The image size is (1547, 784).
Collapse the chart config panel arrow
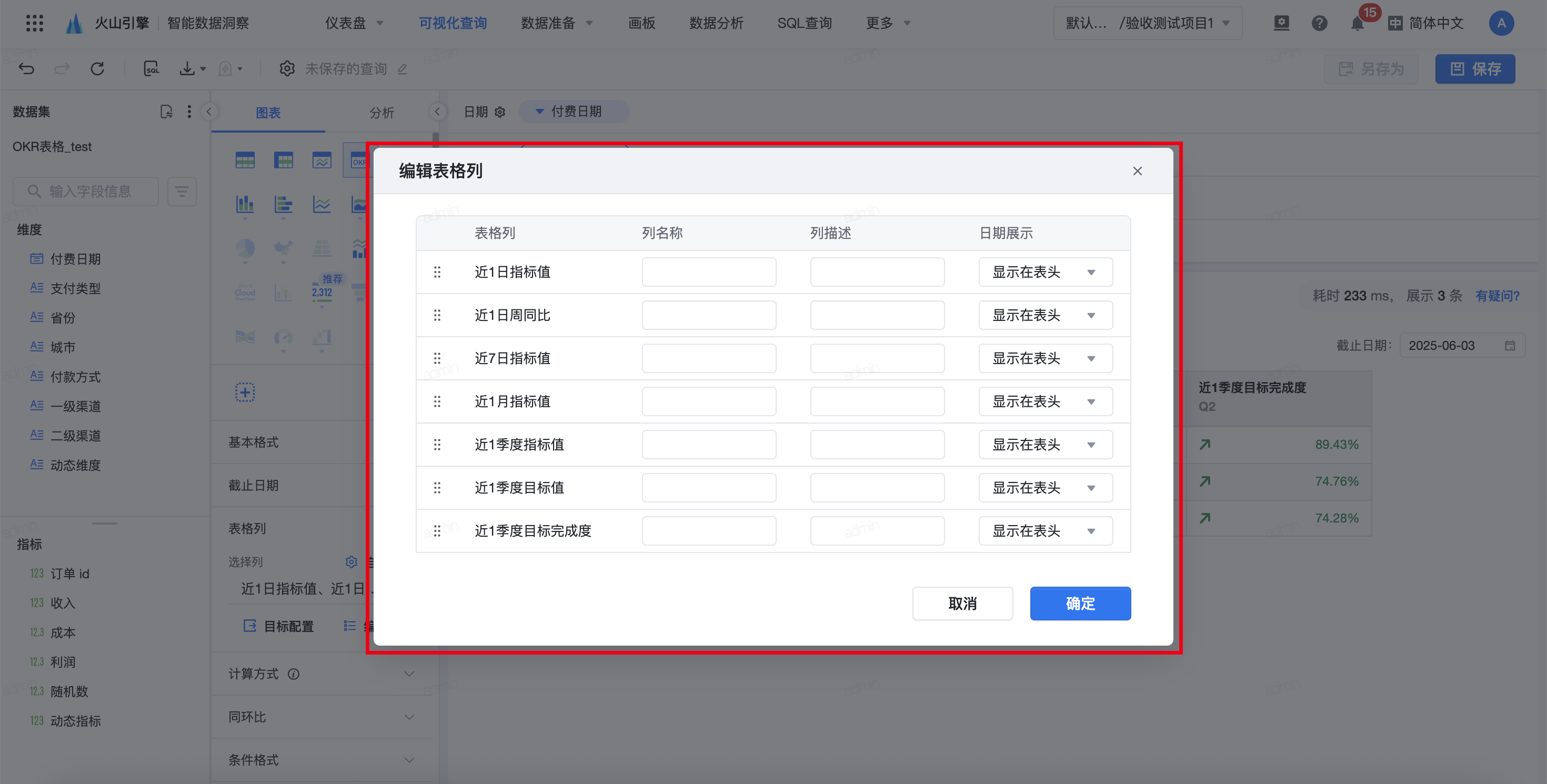click(x=437, y=112)
